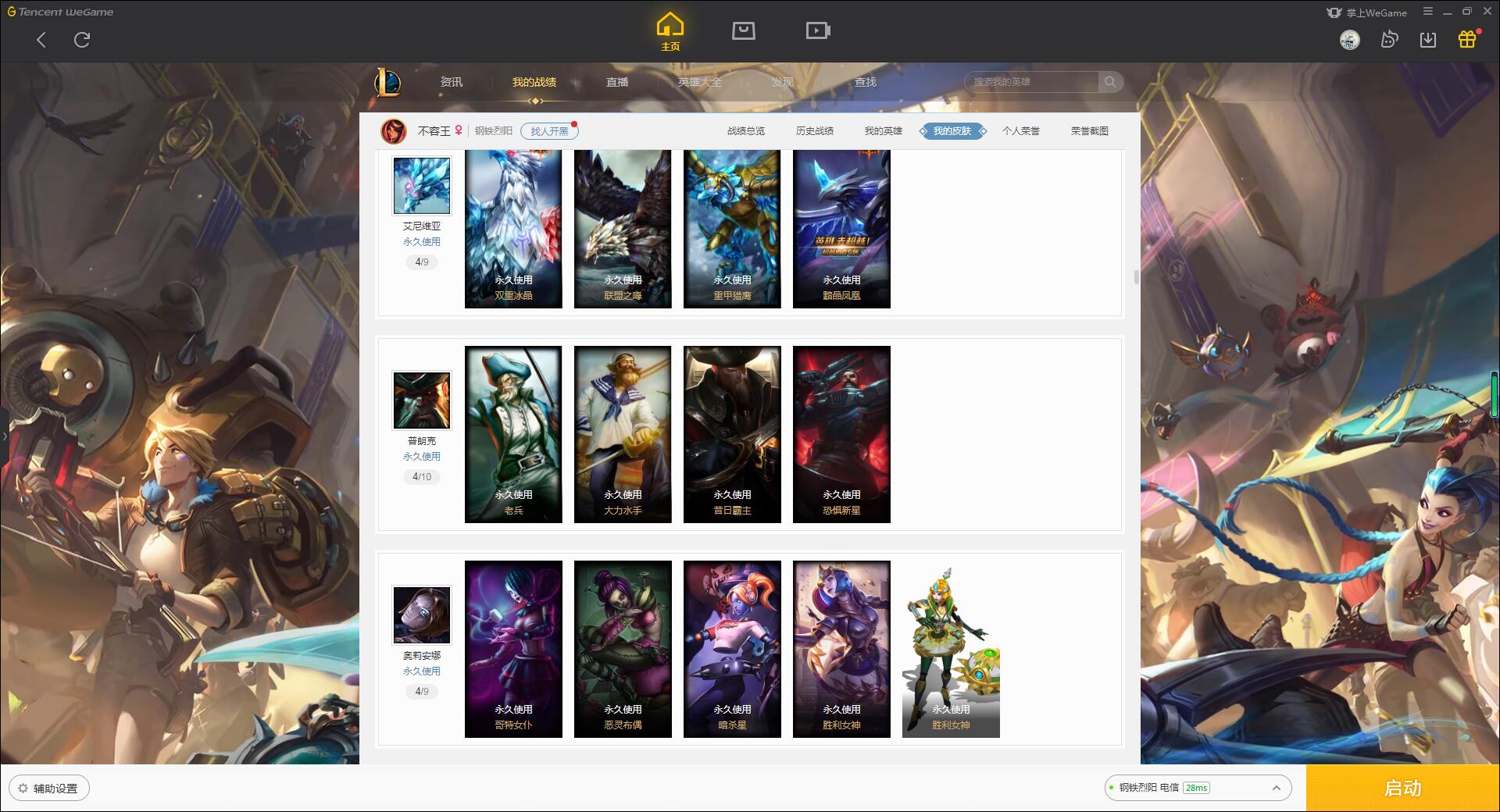Switch to the 直播 tab
Viewport: 1500px width, 812px height.
(x=617, y=82)
